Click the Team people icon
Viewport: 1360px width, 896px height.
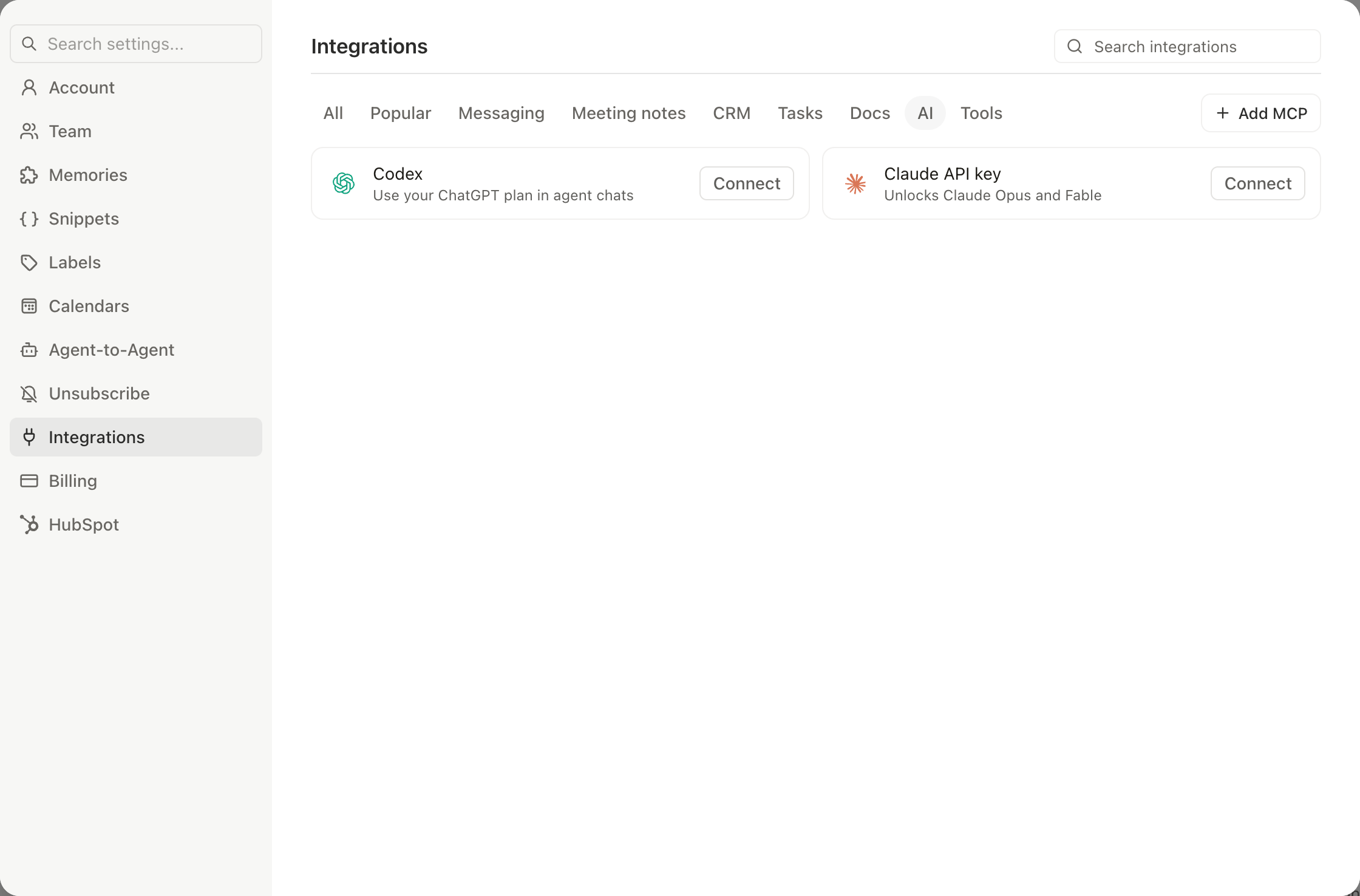point(29,131)
